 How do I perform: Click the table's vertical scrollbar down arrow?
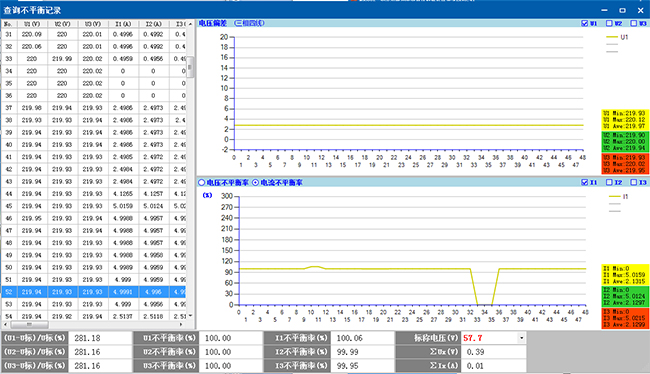(190, 316)
